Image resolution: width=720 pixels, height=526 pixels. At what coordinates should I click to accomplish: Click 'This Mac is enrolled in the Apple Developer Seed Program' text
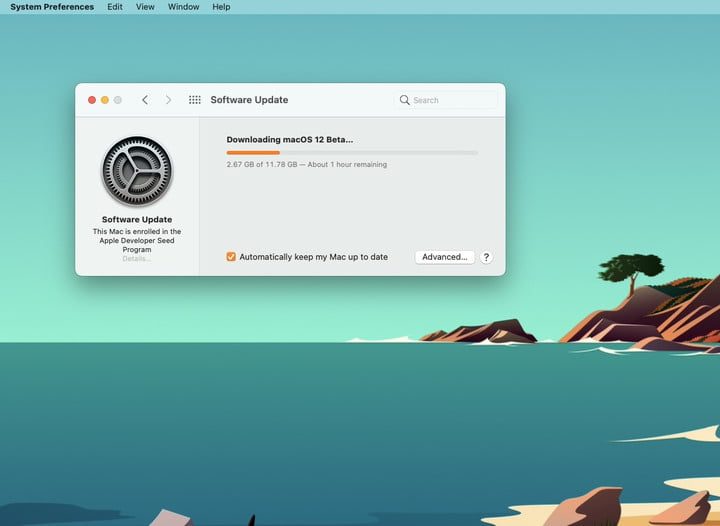137,241
